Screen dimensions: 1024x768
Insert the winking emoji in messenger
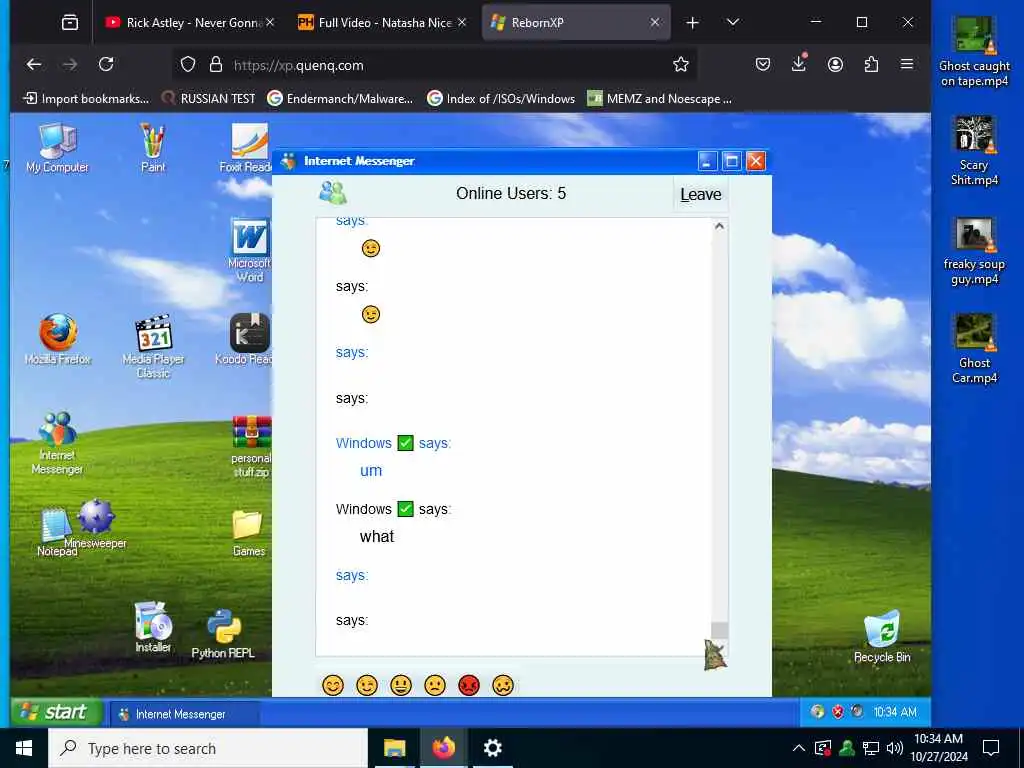pyautogui.click(x=367, y=685)
